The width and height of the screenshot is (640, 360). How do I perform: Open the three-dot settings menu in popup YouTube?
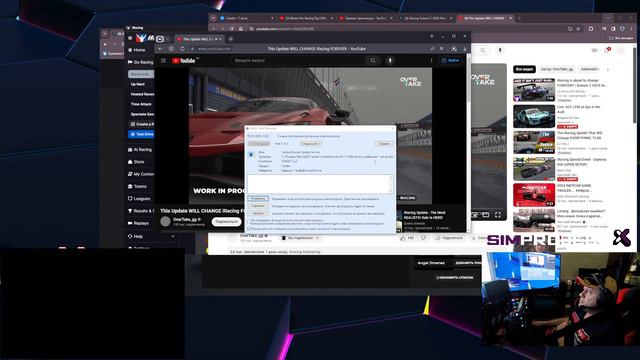pos(431,60)
